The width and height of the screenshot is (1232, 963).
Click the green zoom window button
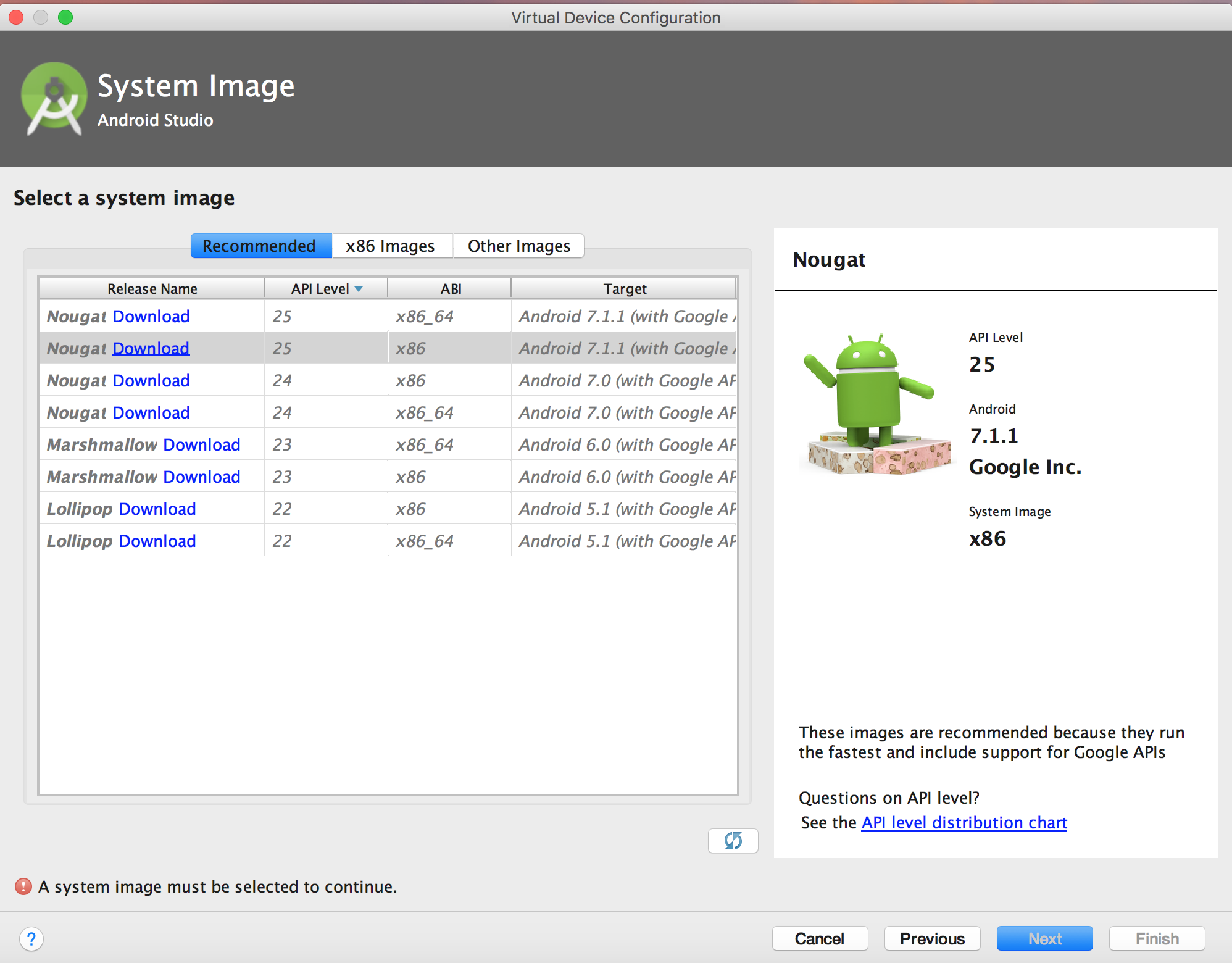coord(65,17)
